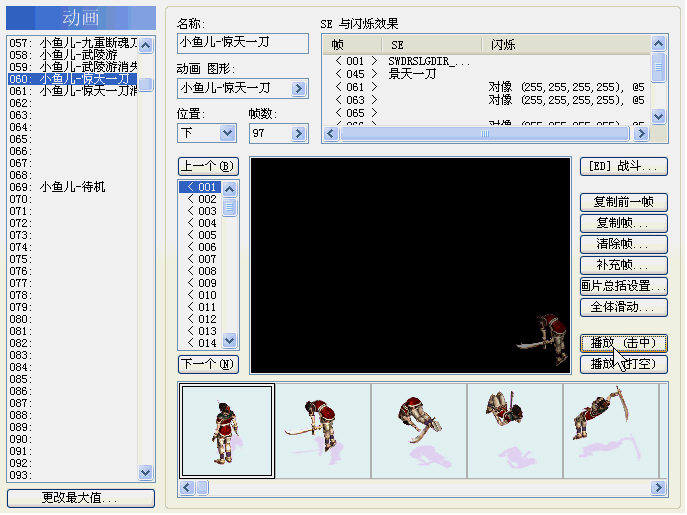
Task: Click the SE table scroll up arrow
Action: pos(658,43)
